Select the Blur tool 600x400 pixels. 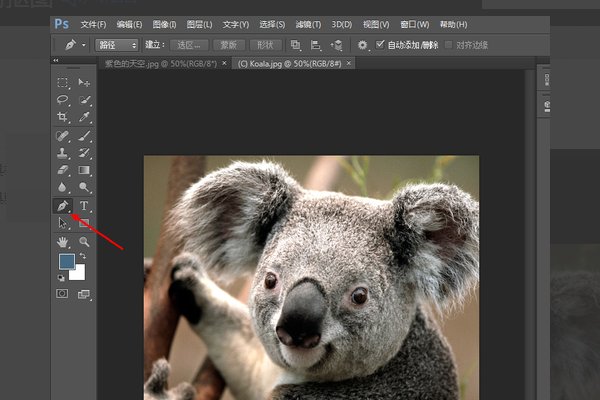tap(62, 187)
